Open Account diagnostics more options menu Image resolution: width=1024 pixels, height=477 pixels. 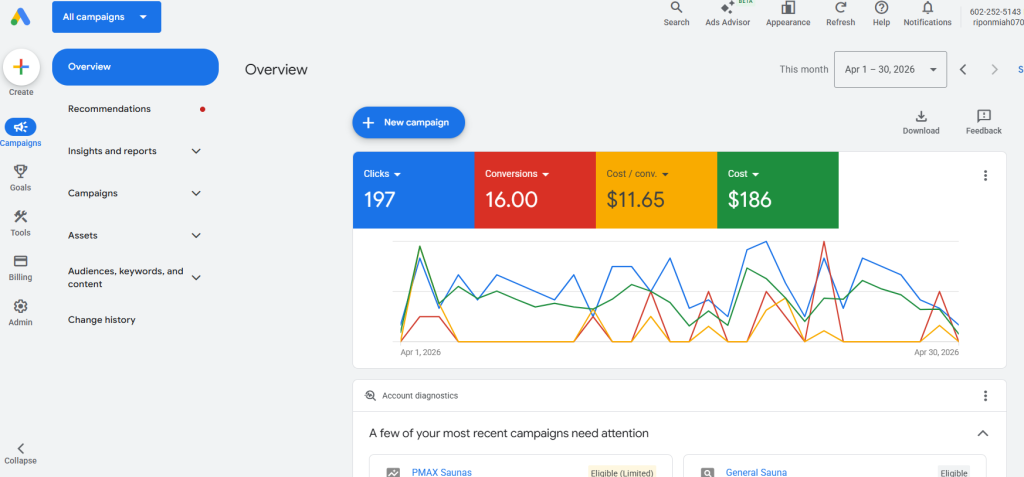pos(985,395)
